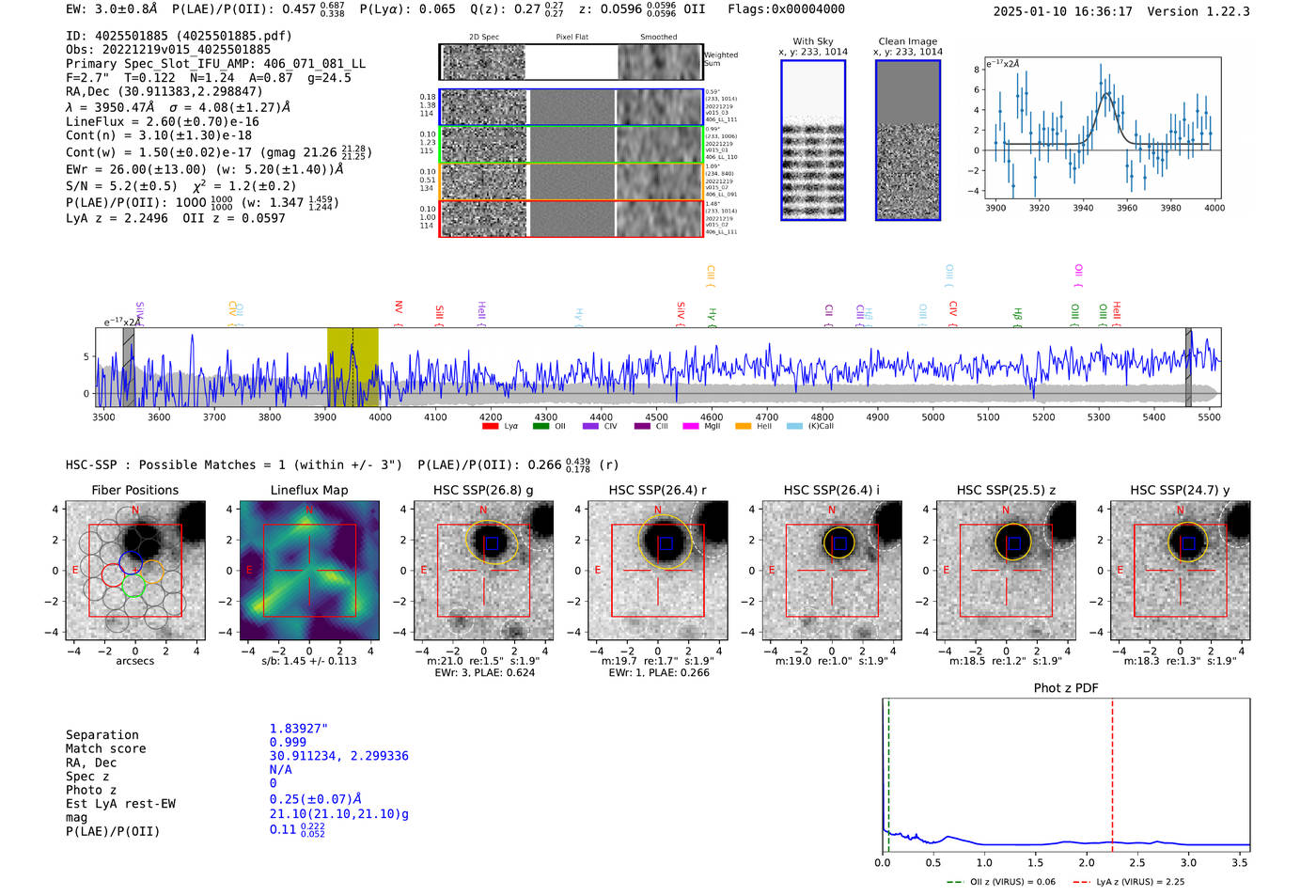The height and width of the screenshot is (896, 1316).
Task: Click the green OII legend swatch
Action: coord(540,427)
